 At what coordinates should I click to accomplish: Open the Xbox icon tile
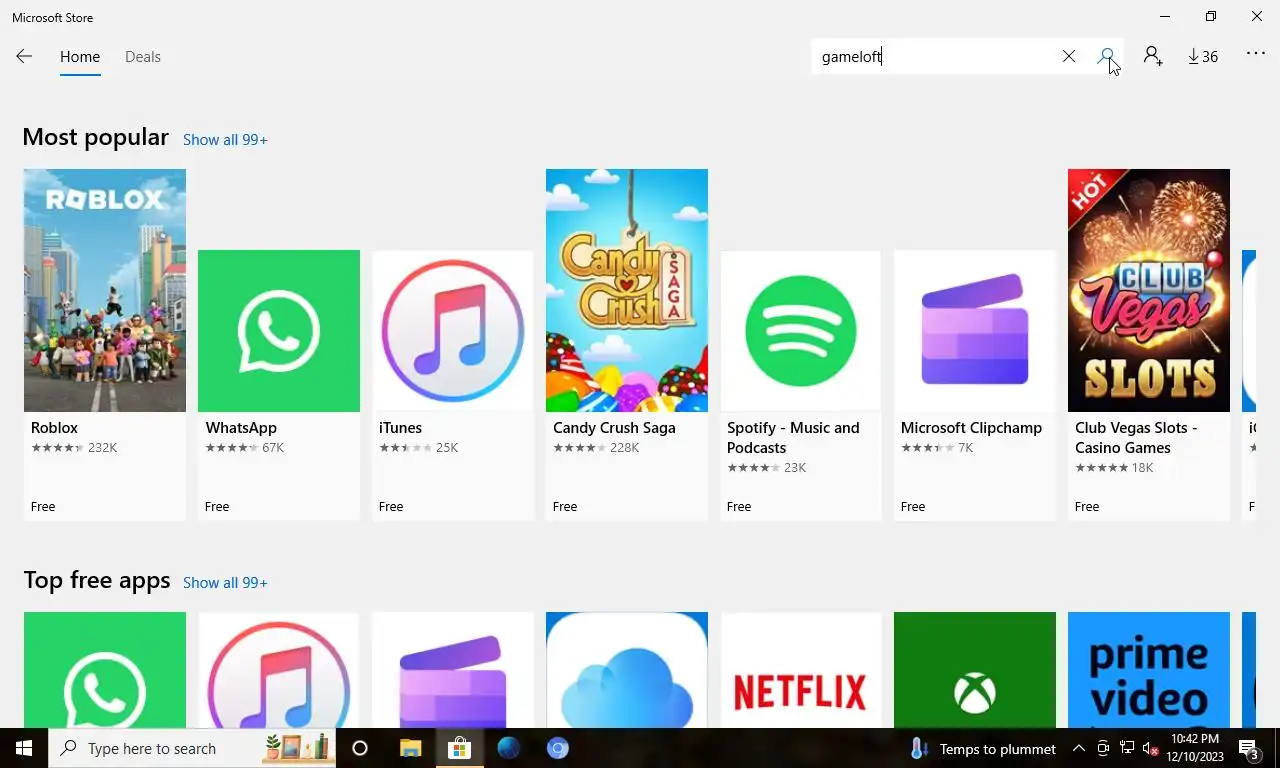click(975, 670)
